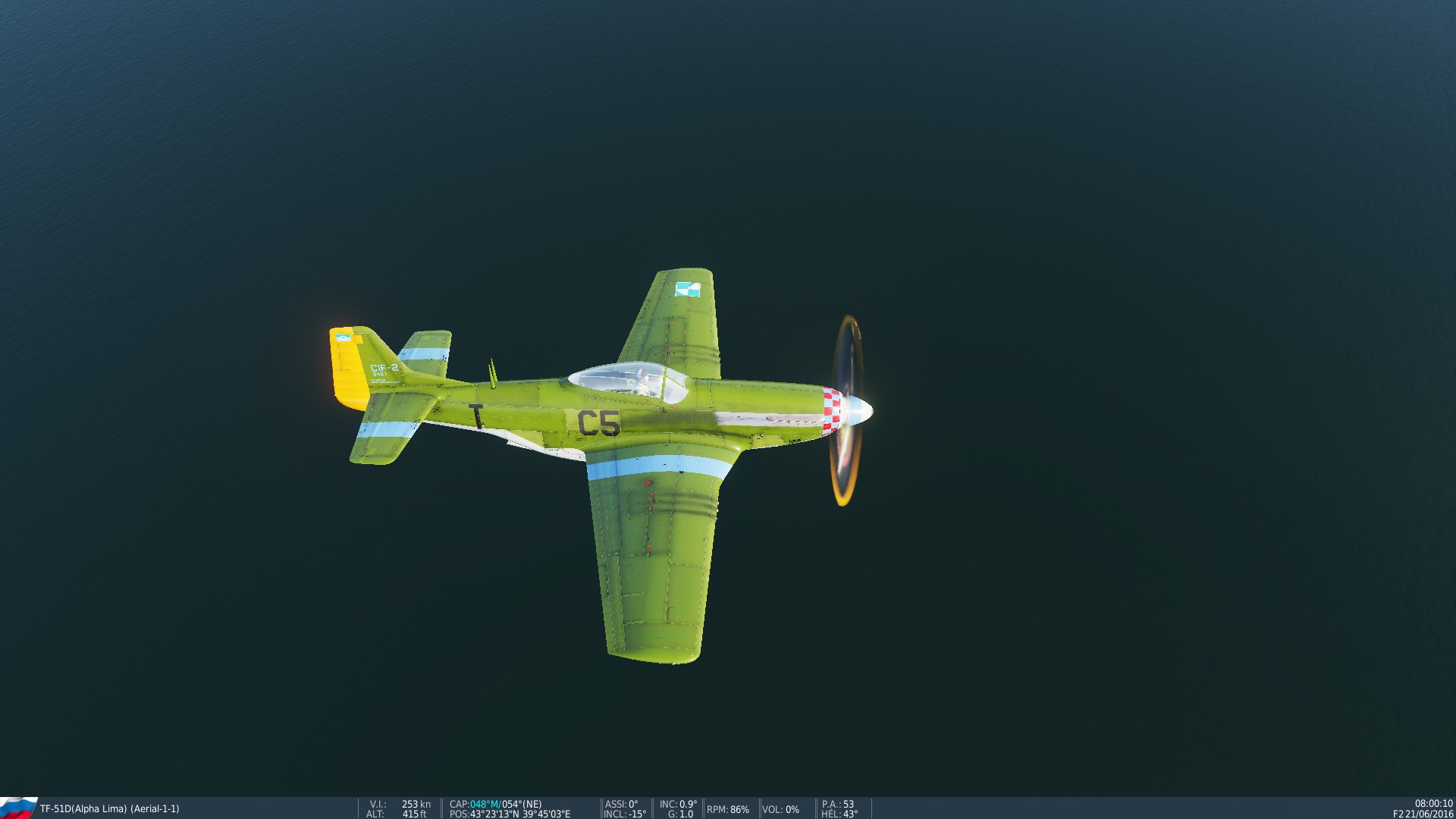Viewport: 1456px width, 819px height.
Task: Click the P.A. 53 readout
Action: pos(838,804)
